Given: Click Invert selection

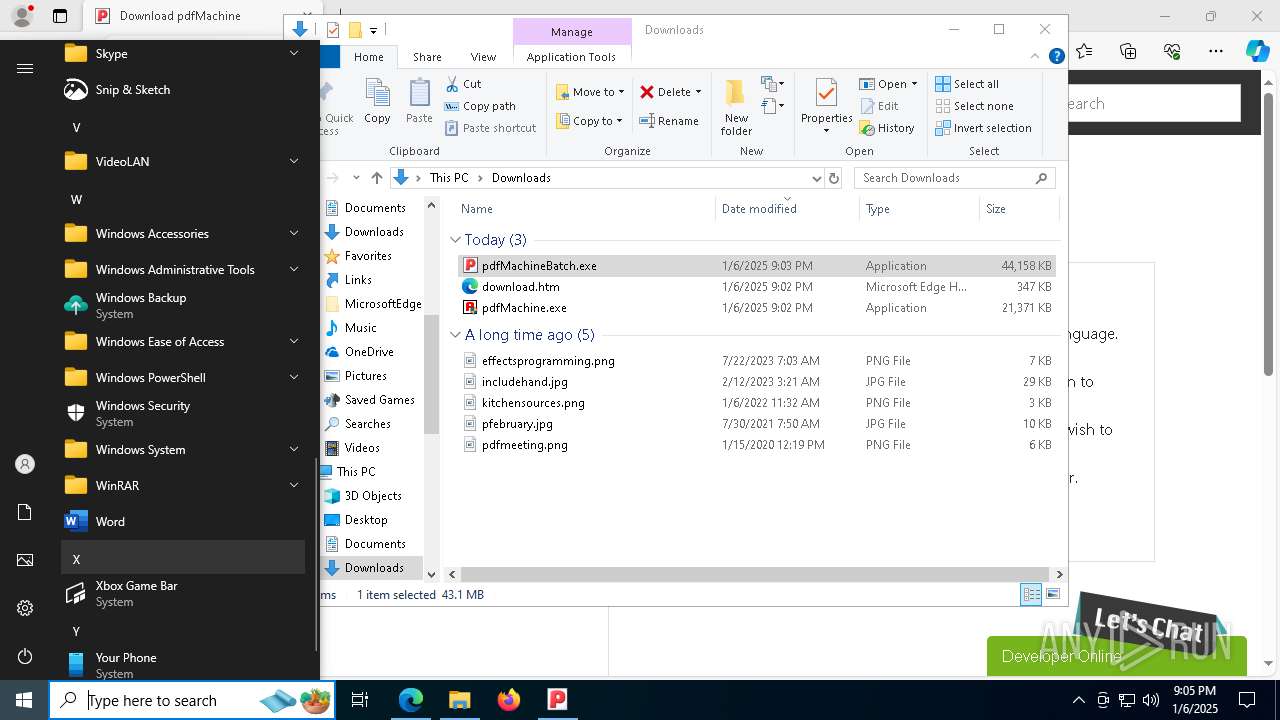Looking at the screenshot, I should point(983,128).
